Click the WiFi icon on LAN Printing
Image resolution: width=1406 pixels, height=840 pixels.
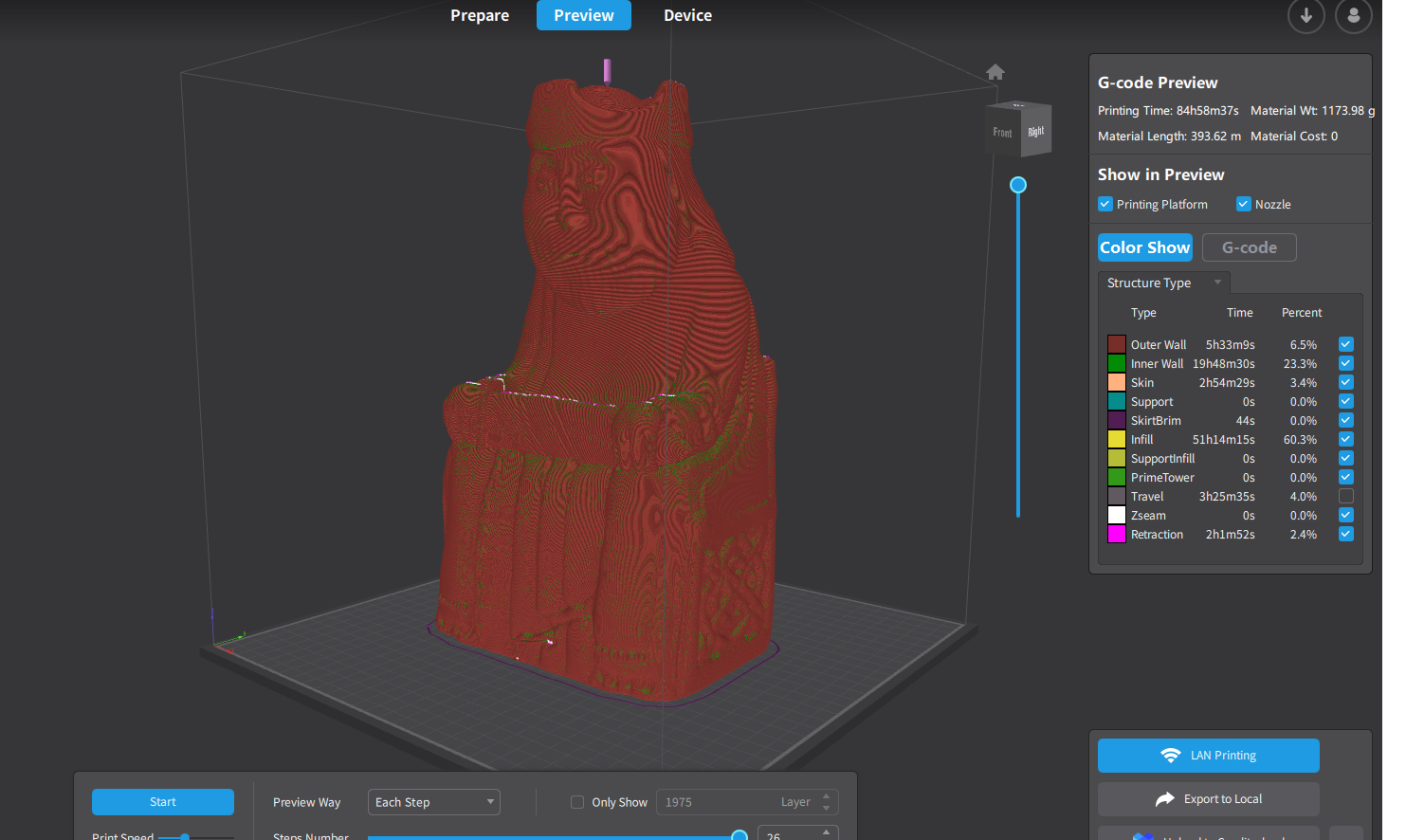1171,756
